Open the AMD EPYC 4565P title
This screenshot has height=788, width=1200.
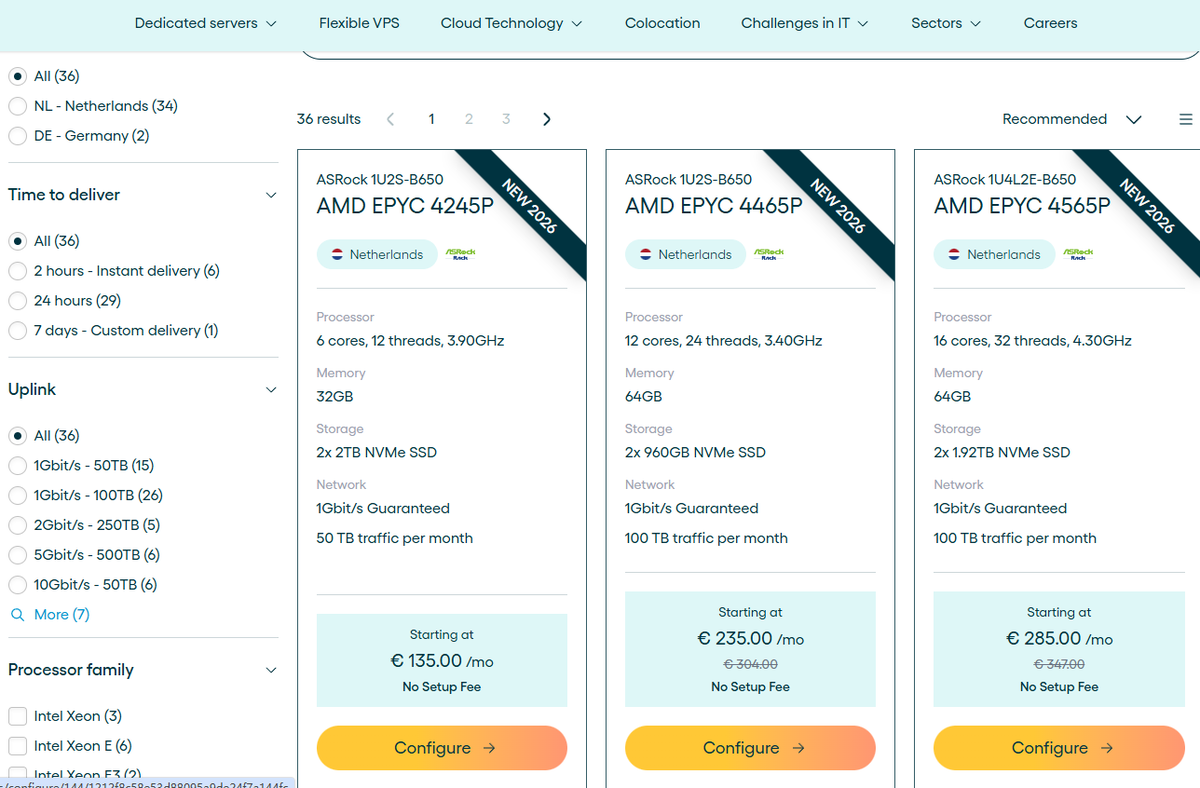pyautogui.click(x=1022, y=206)
